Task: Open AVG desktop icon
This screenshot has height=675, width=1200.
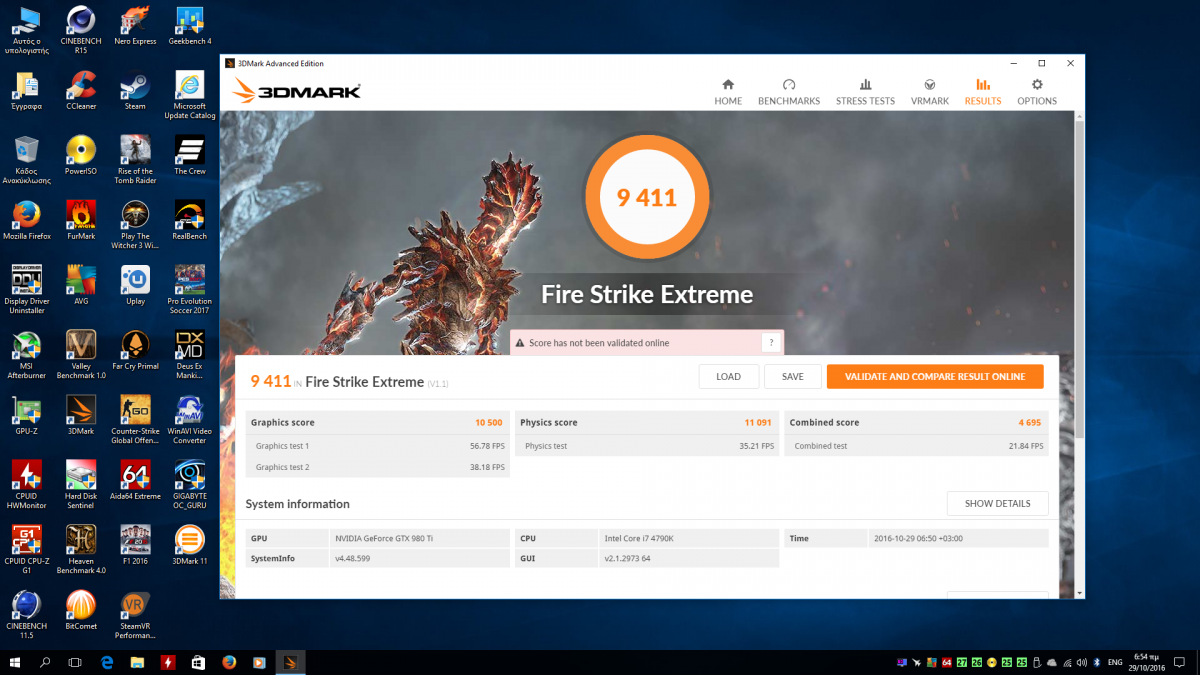Action: (81, 286)
